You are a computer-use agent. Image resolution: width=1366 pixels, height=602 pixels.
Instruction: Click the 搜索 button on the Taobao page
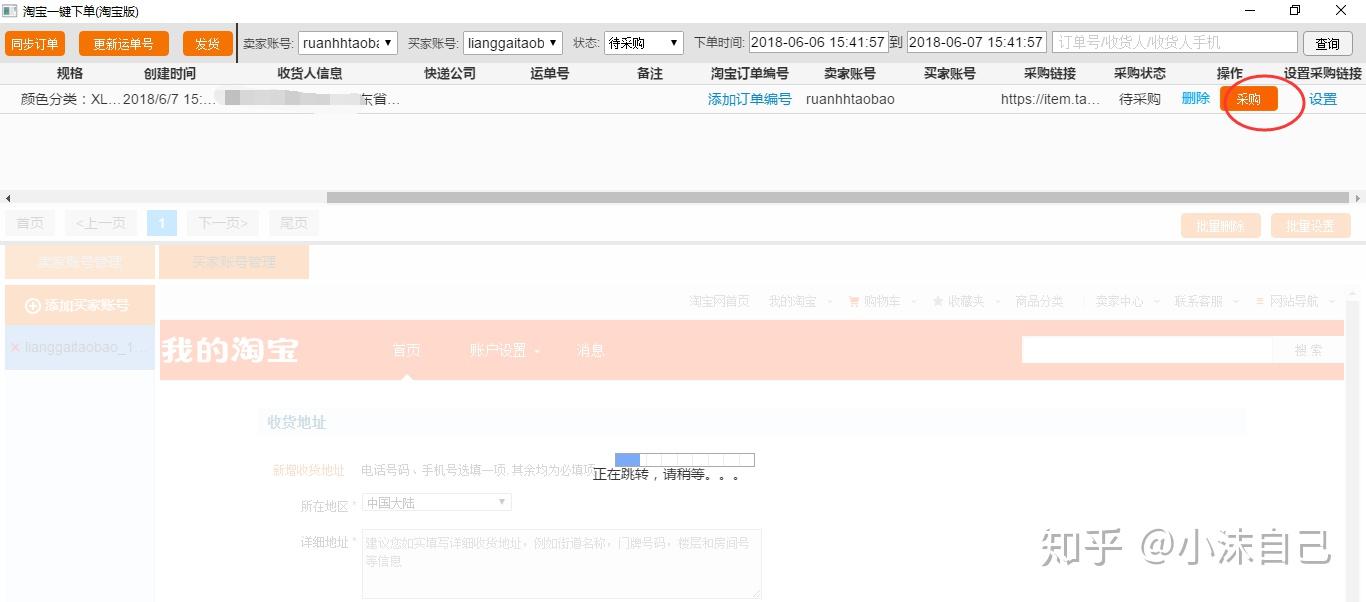(x=1308, y=350)
